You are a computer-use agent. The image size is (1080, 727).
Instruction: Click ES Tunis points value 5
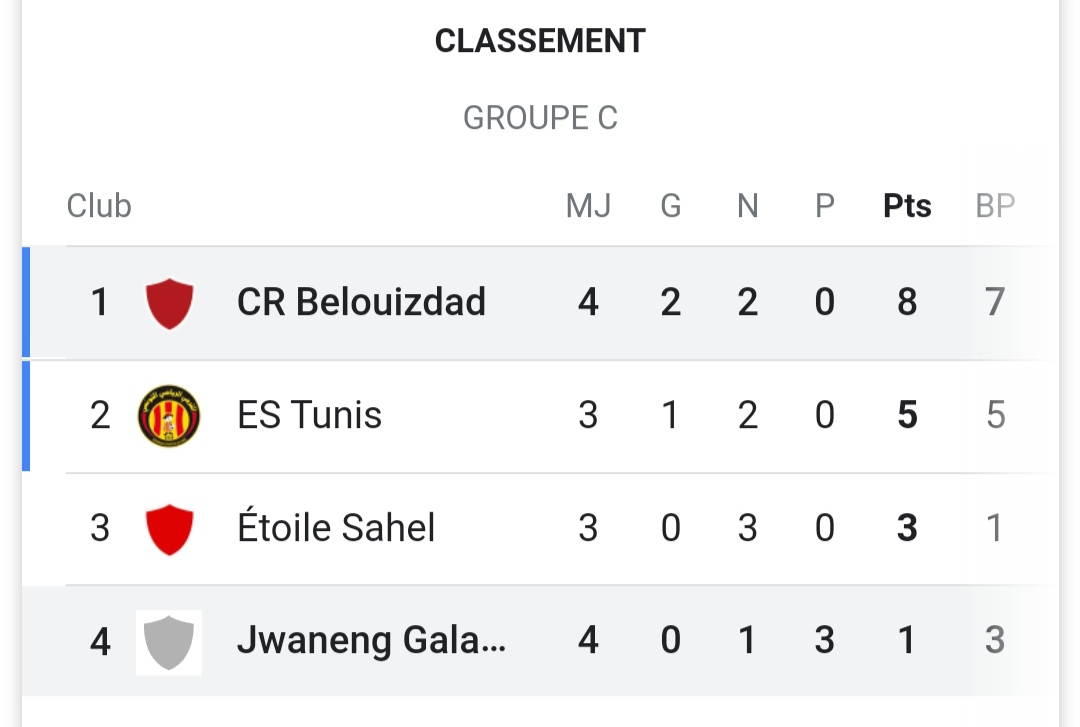coord(907,415)
